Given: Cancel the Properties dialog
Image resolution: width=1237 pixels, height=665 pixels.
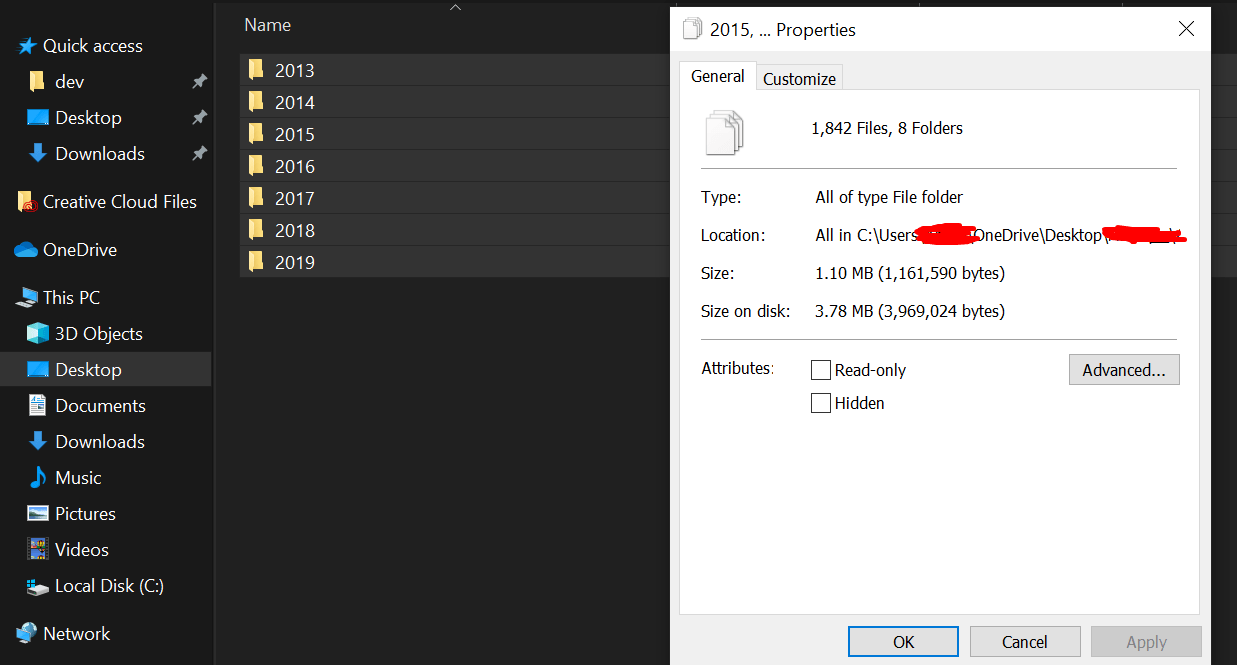Looking at the screenshot, I should click(1025, 642).
